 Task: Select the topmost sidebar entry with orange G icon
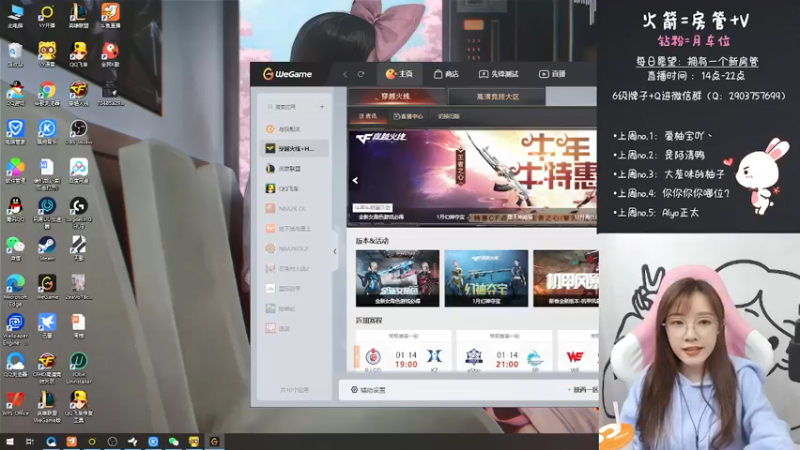click(x=295, y=129)
